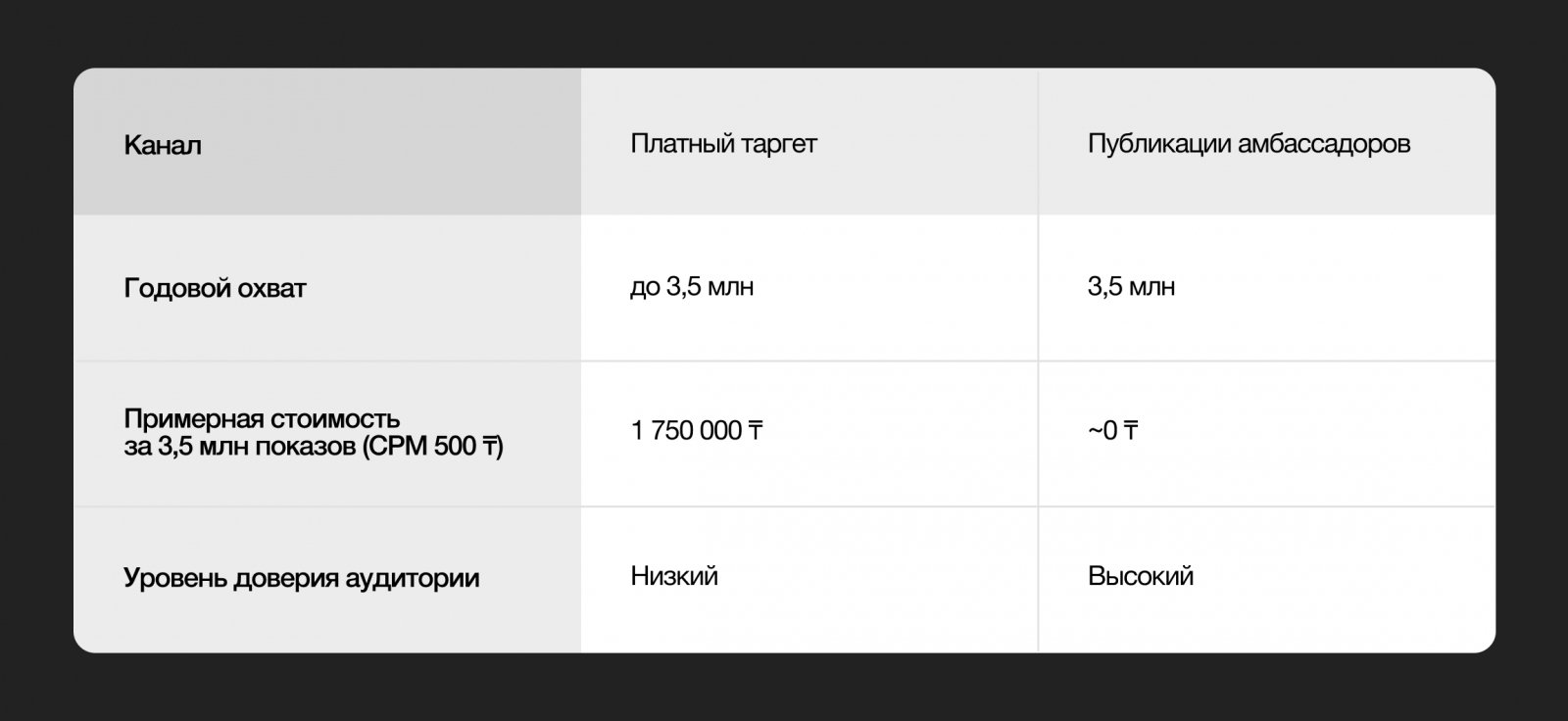Select the "CPM 500 ₸" text in parentheses
This screenshot has height=721, width=1568.
tap(432, 447)
